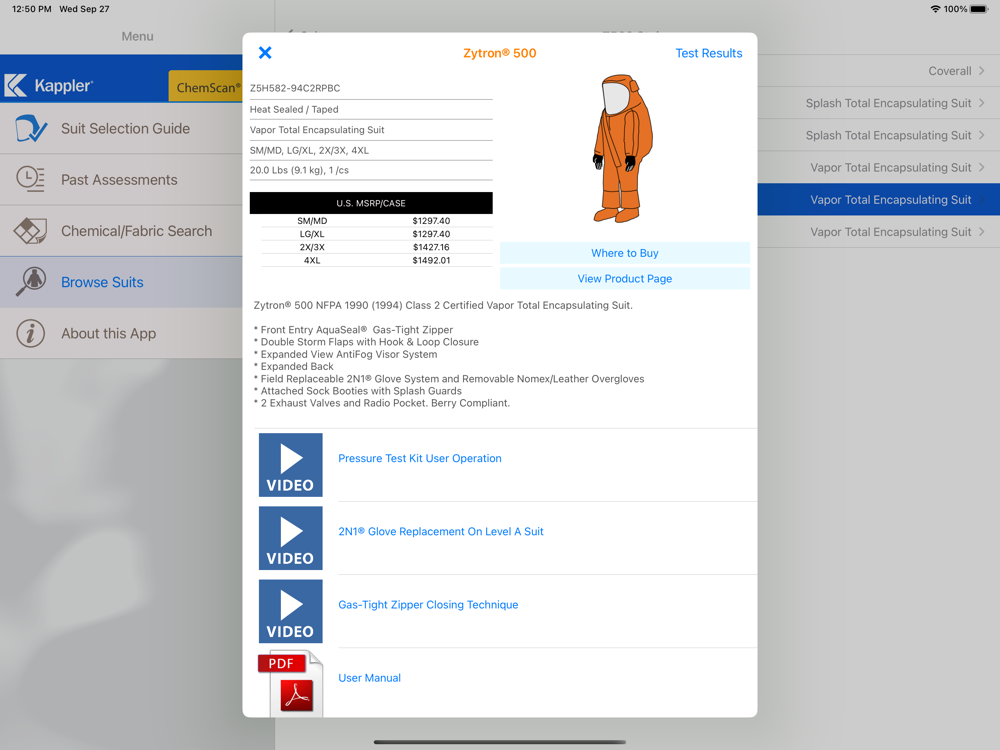The width and height of the screenshot is (1000, 750).
Task: Click the Zytron® 500 popup title
Action: (x=499, y=54)
